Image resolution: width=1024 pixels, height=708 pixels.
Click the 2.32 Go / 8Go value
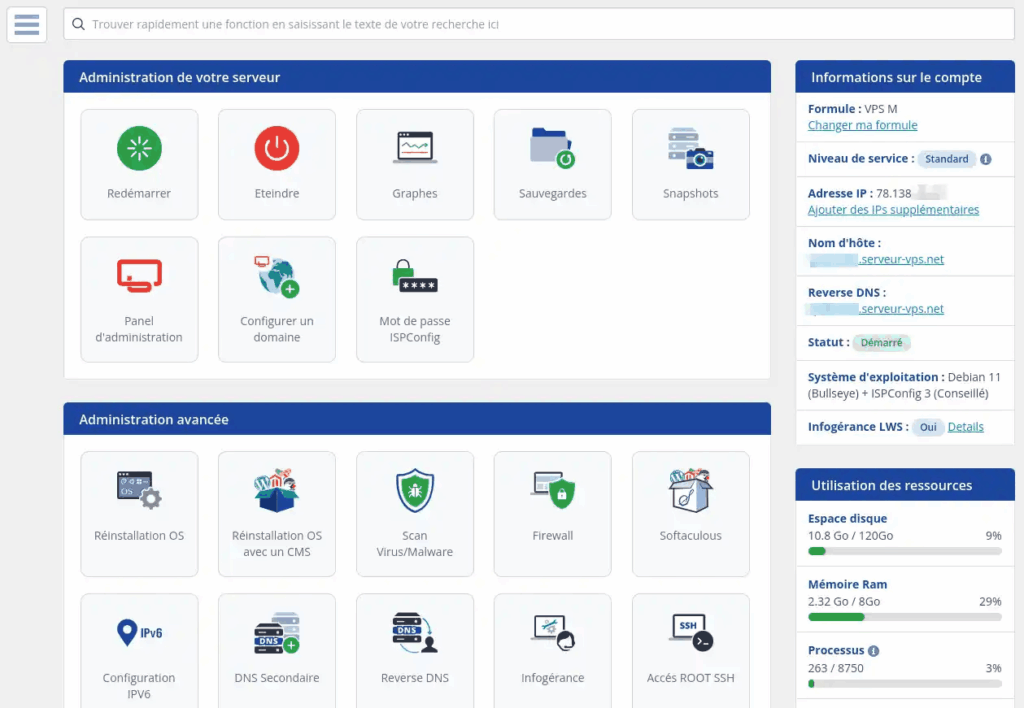click(x=844, y=602)
